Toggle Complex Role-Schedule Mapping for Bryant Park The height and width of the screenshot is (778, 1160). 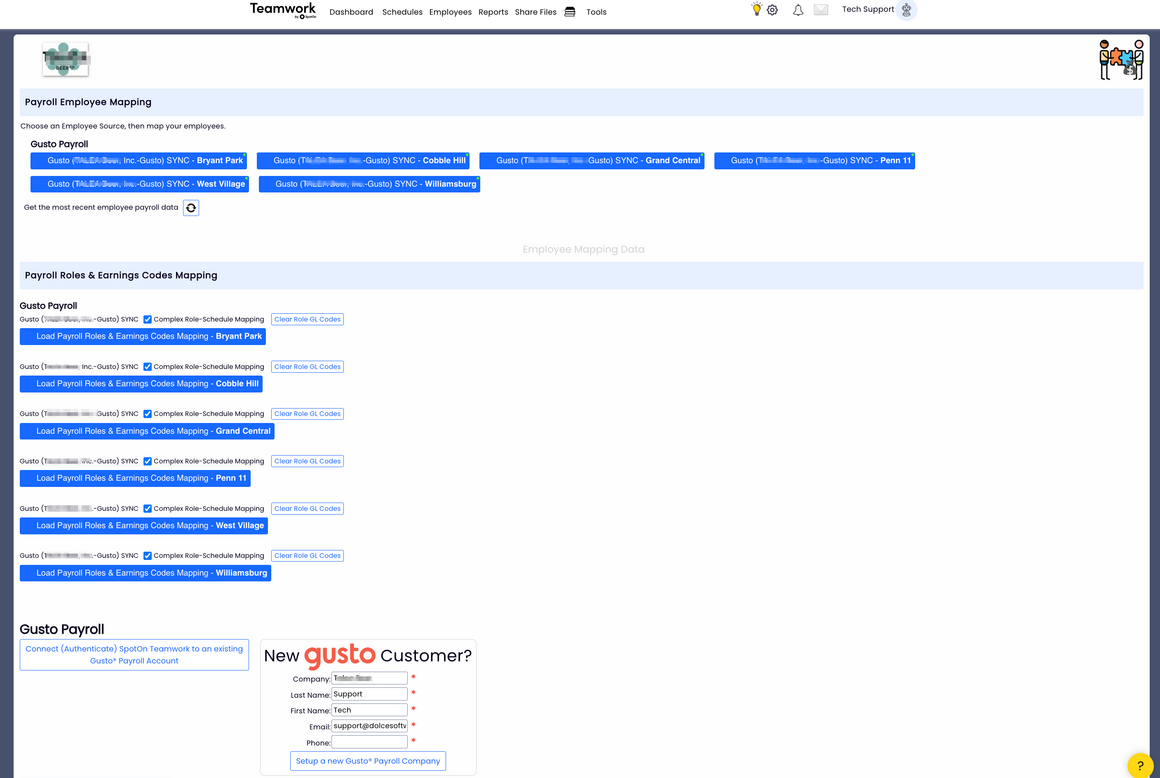click(147, 319)
